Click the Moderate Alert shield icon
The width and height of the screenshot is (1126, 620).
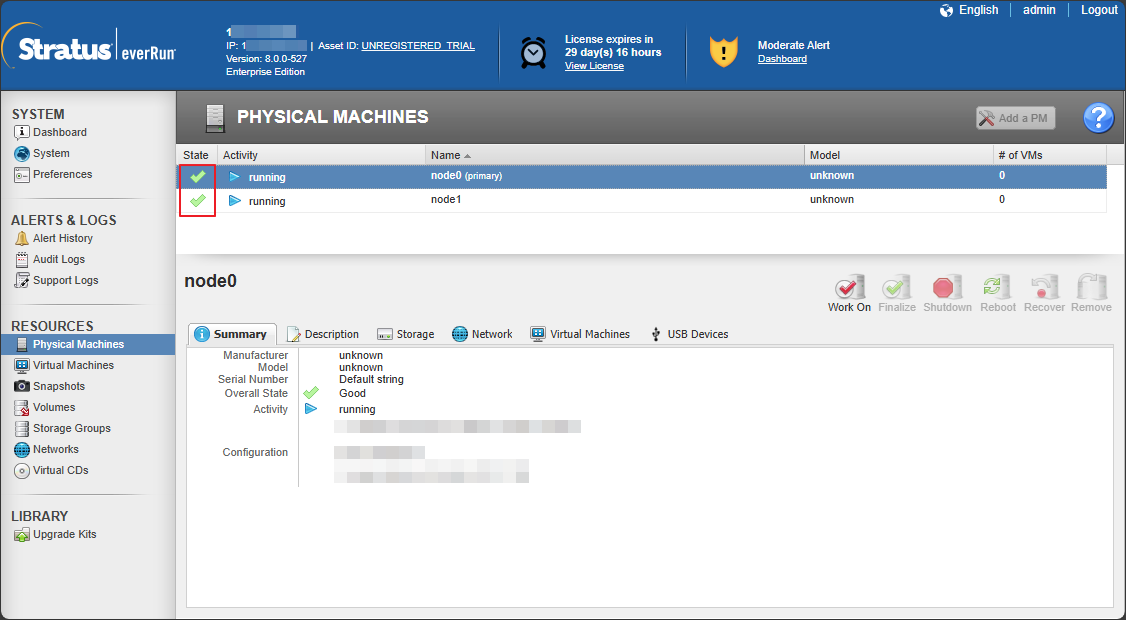pyautogui.click(x=723, y=52)
